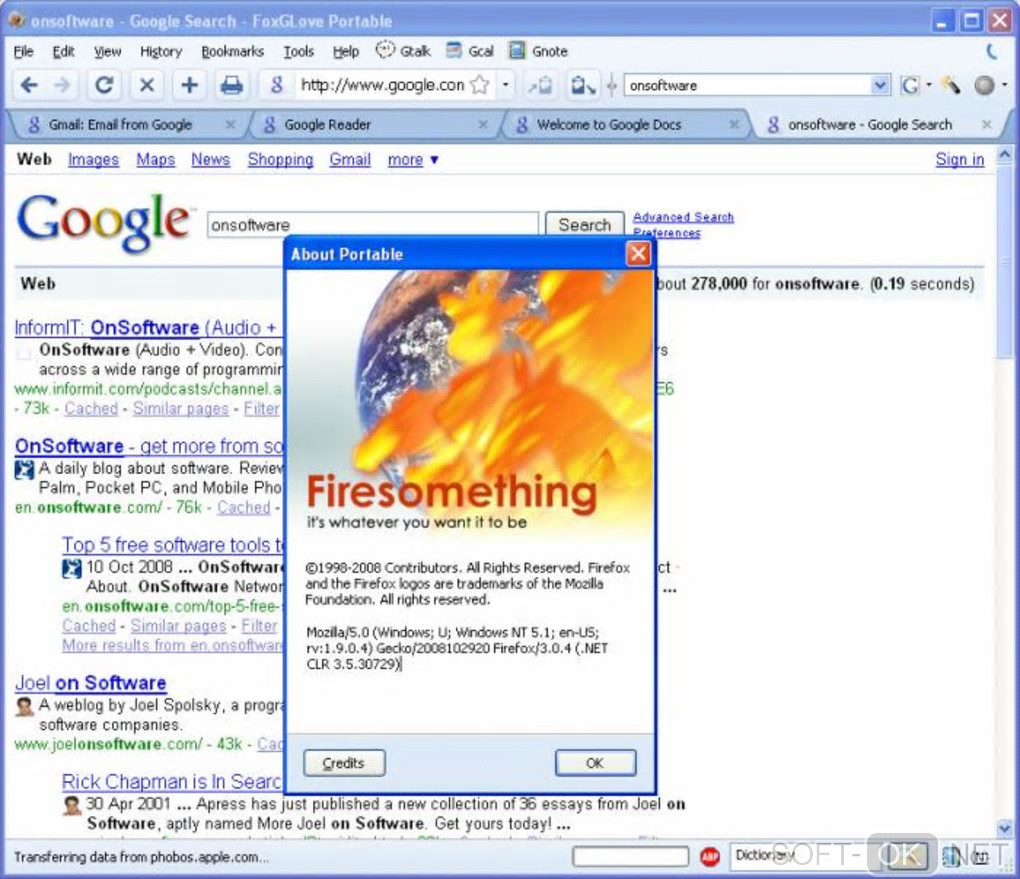Viewport: 1020px width, 879px height.
Task: Open the OnSoftware - get more result
Action: pyautogui.click(x=149, y=446)
